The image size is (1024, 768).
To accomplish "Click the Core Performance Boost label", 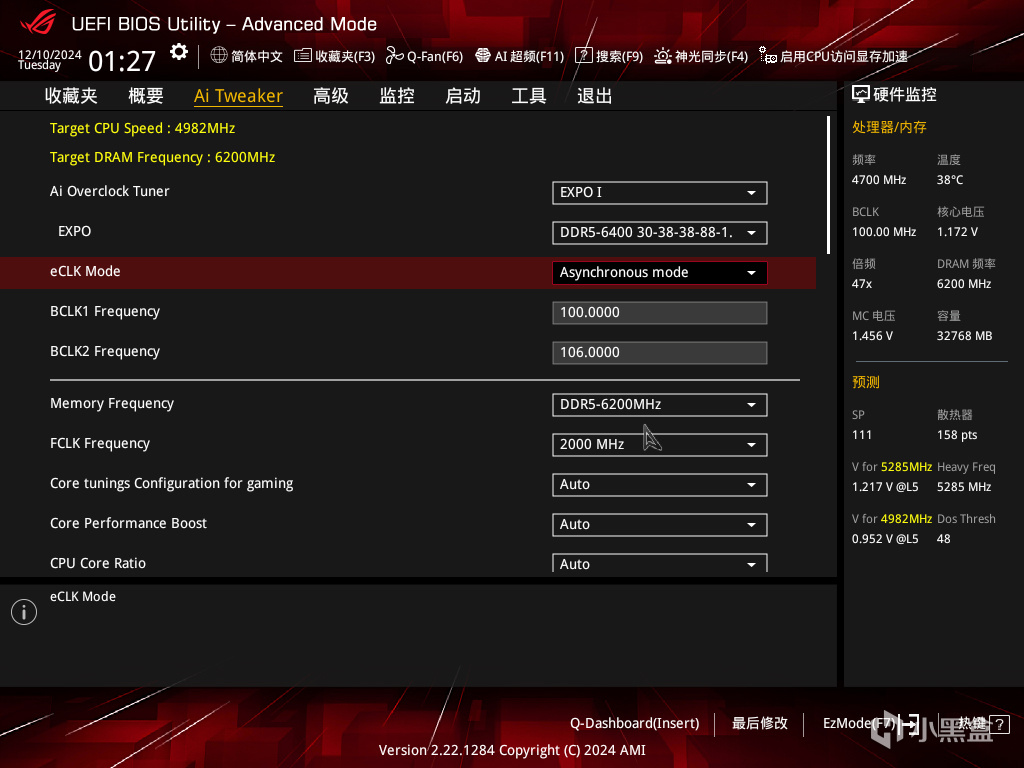I will coord(128,523).
